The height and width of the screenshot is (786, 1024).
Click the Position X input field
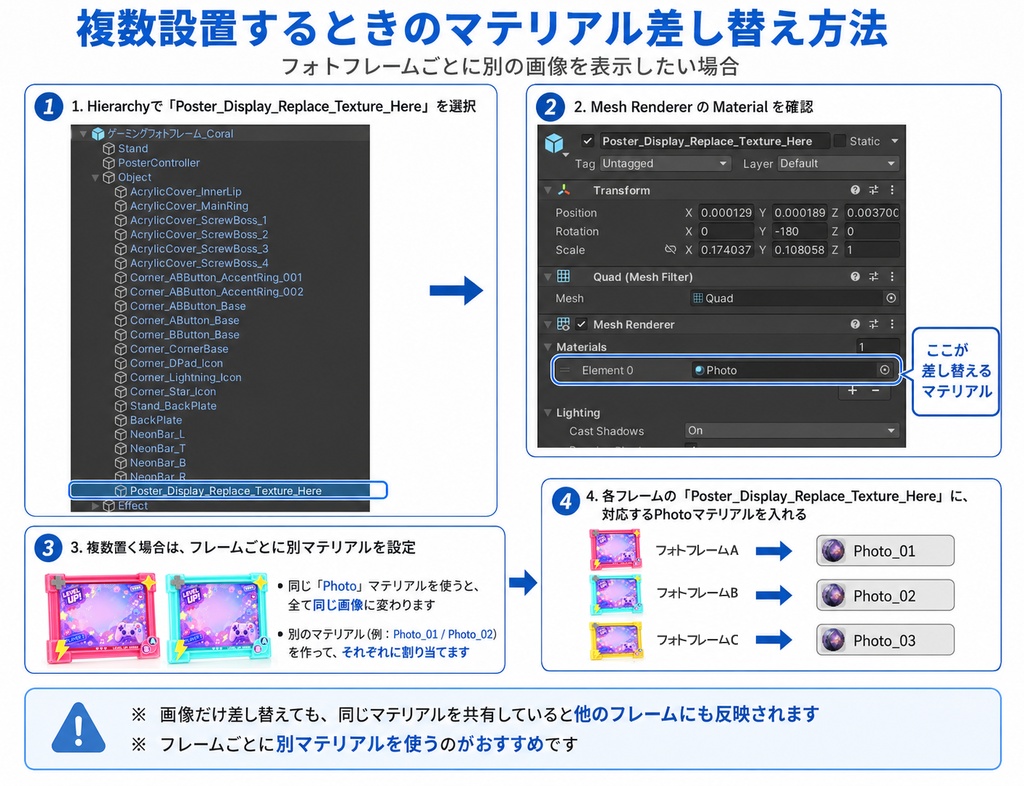[726, 212]
